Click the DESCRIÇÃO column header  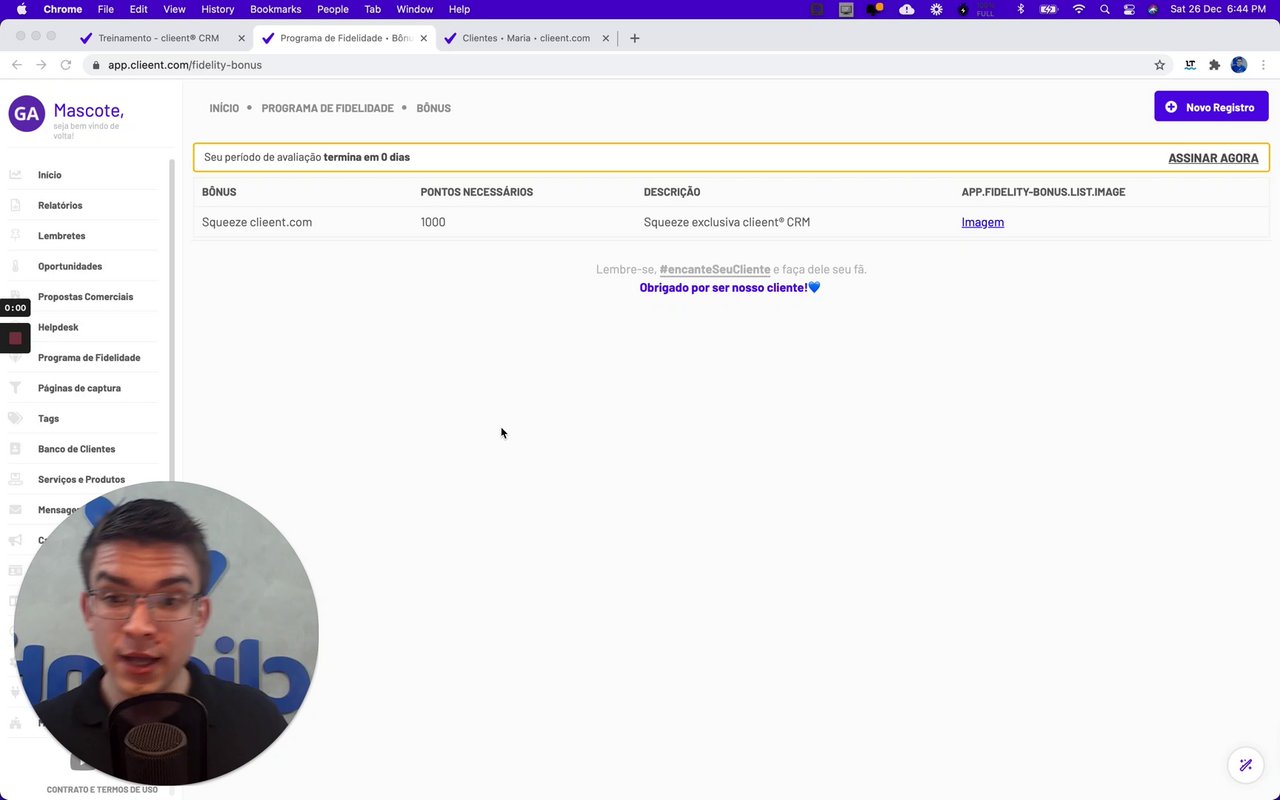672,192
